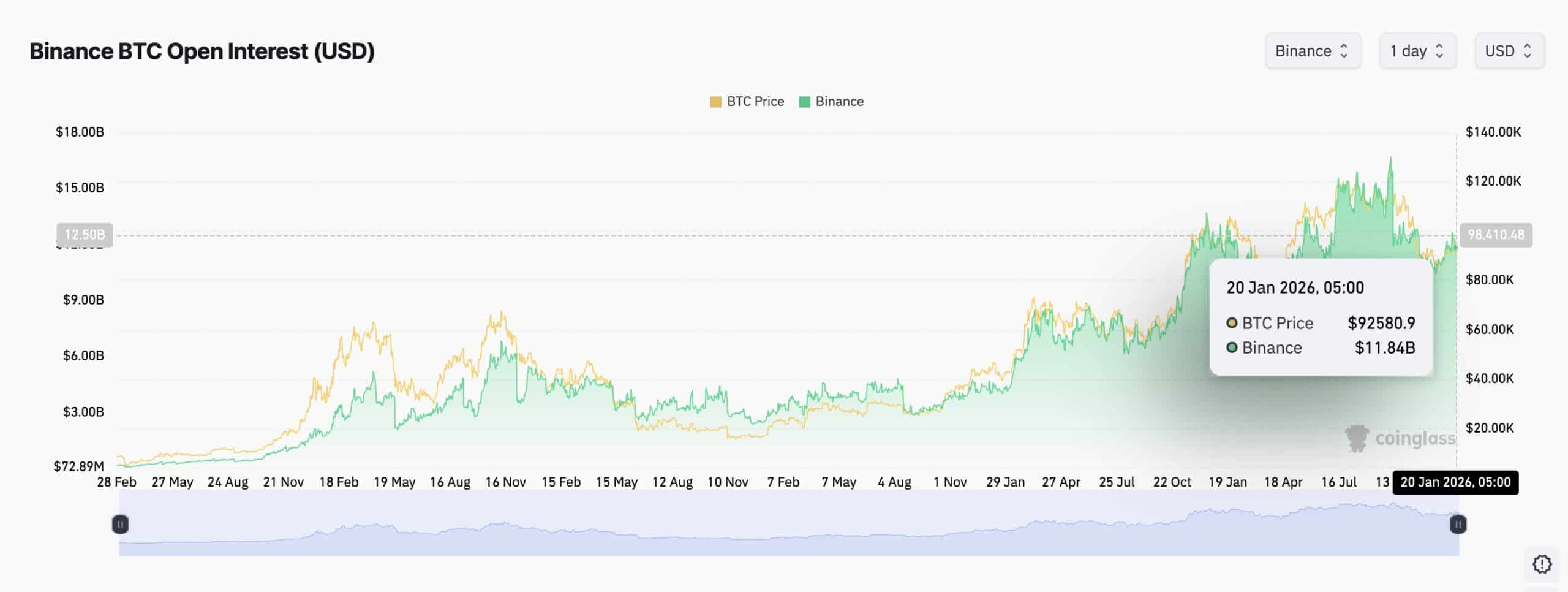Click the 98,410.48 price label on right axis
This screenshot has height=592, width=1568.
coord(1496,235)
